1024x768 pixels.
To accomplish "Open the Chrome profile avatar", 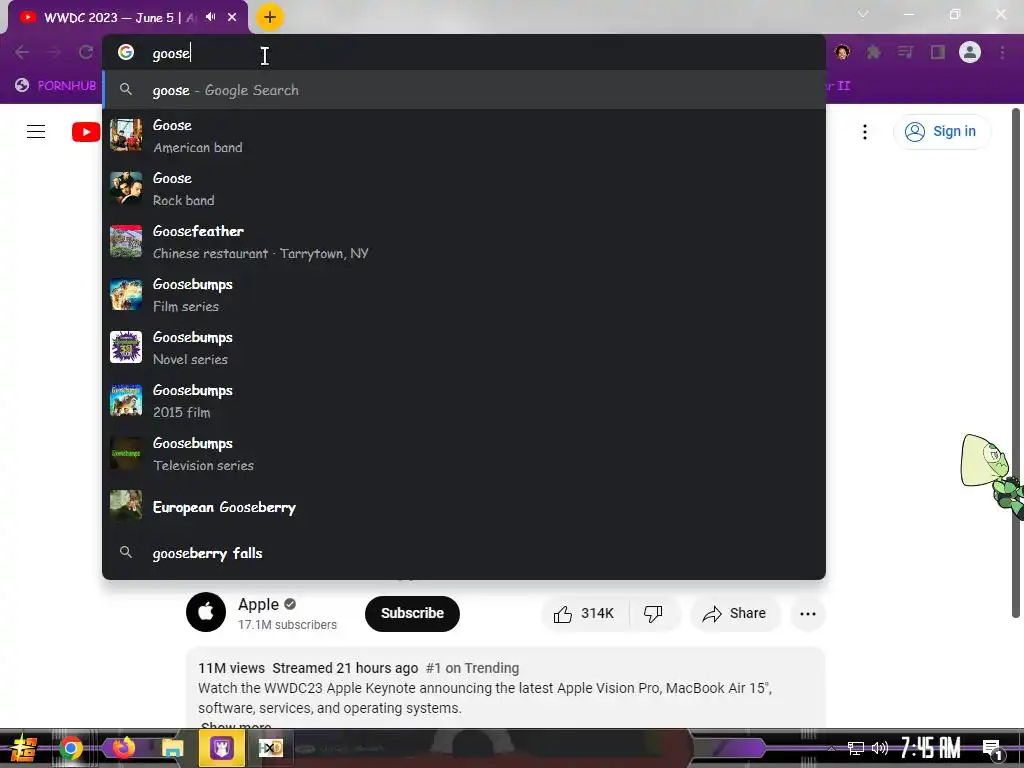I will click(970, 52).
